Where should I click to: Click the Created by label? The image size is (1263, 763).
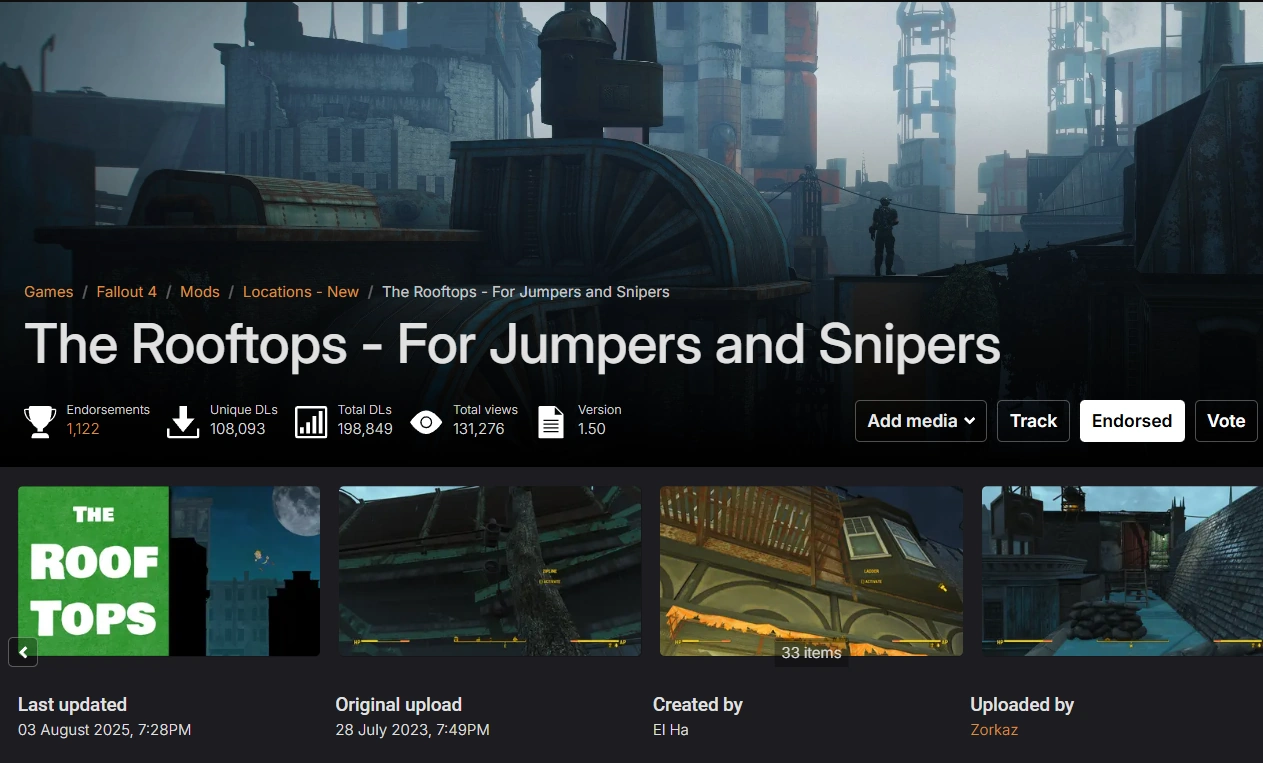[x=698, y=705]
